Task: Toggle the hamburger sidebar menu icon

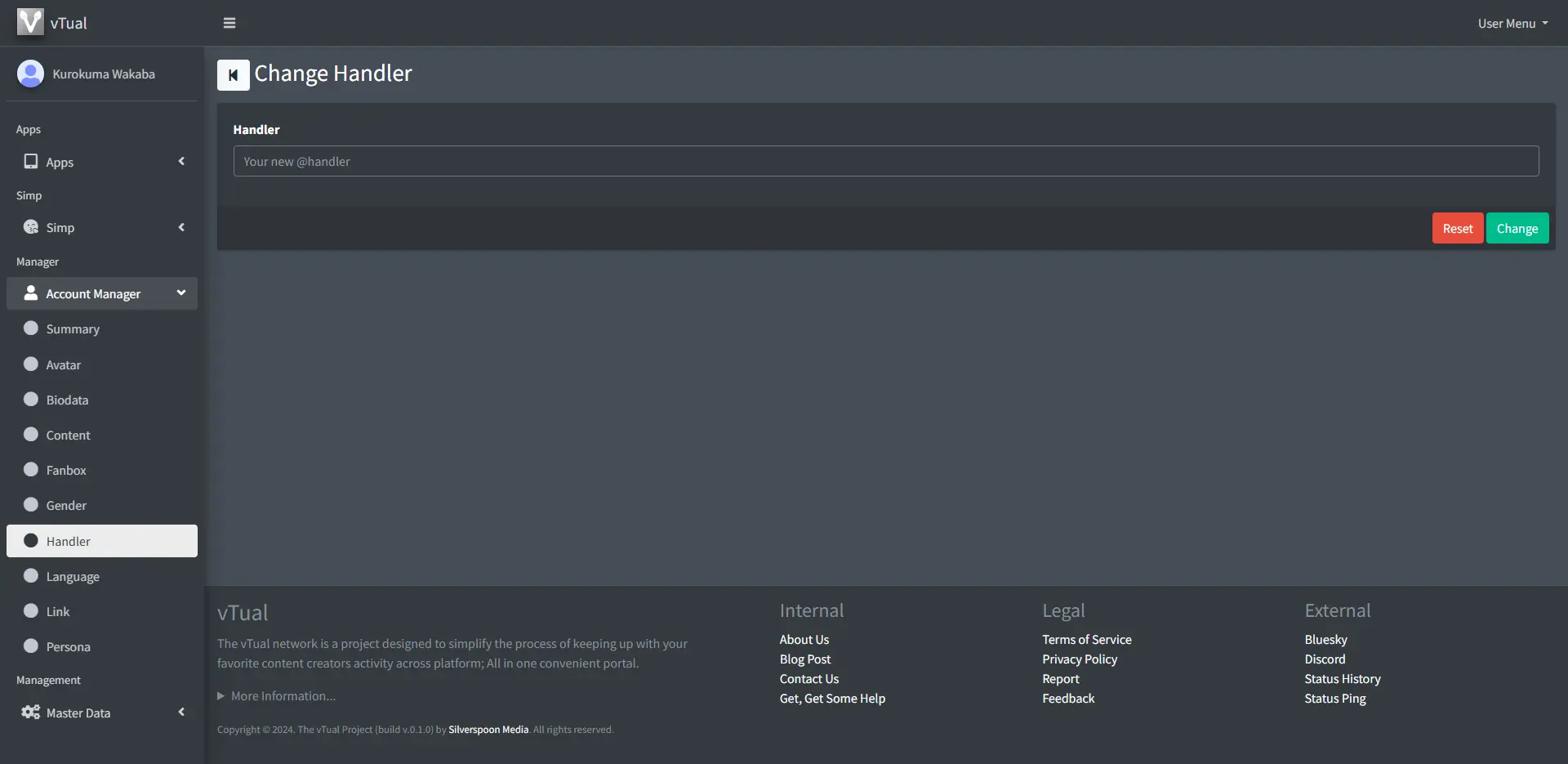Action: click(x=229, y=23)
